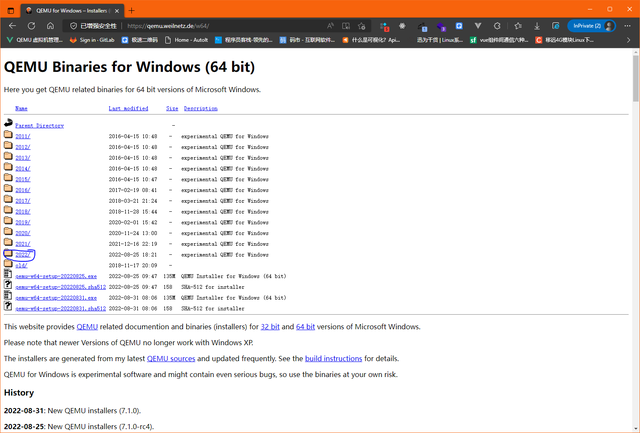This screenshot has height=433, width=640.
Task: Click the unknown-file icon beside 20220831.sha512
Action: (x=8, y=306)
